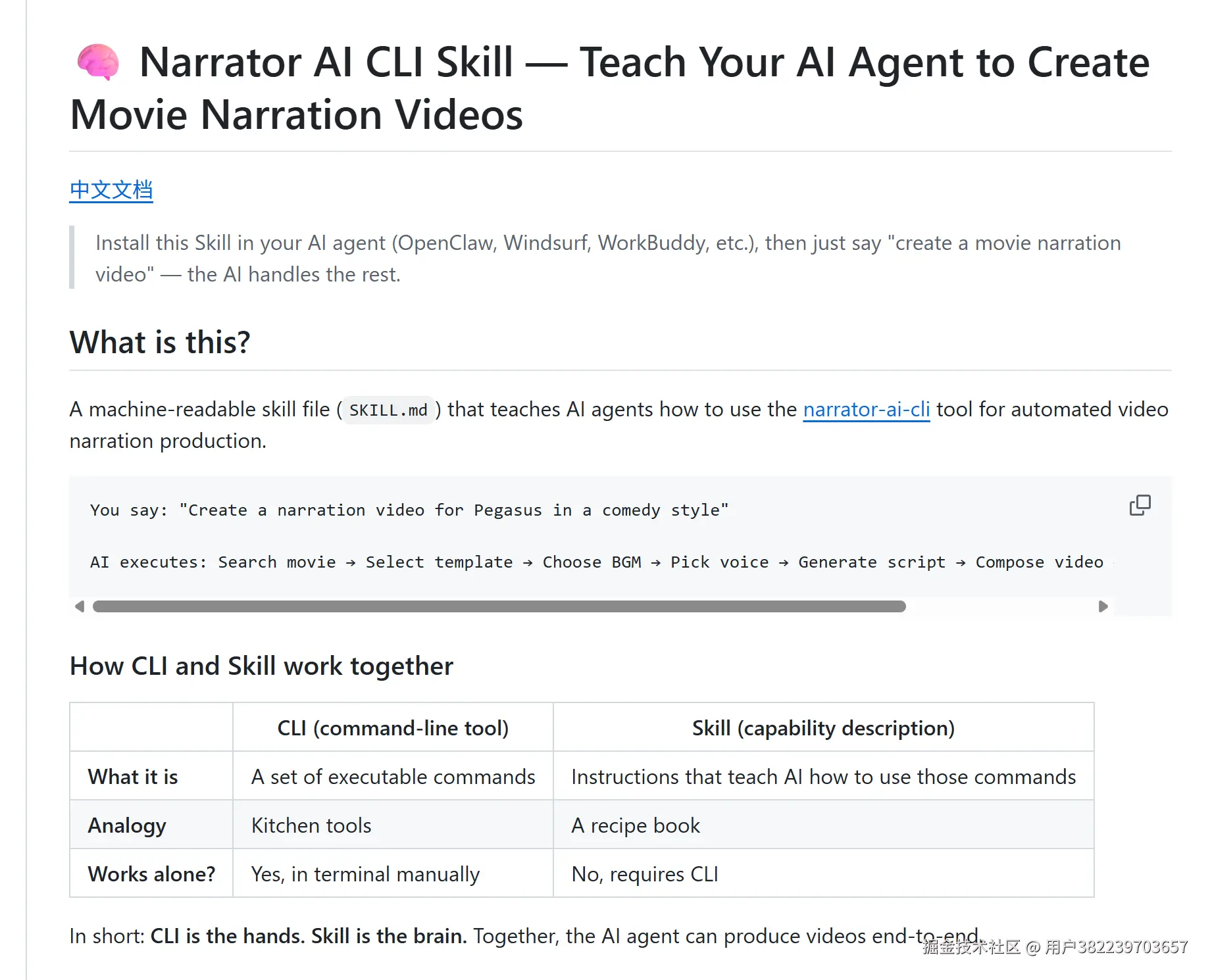Select the "Skill (capability description)" column header

tap(823, 727)
